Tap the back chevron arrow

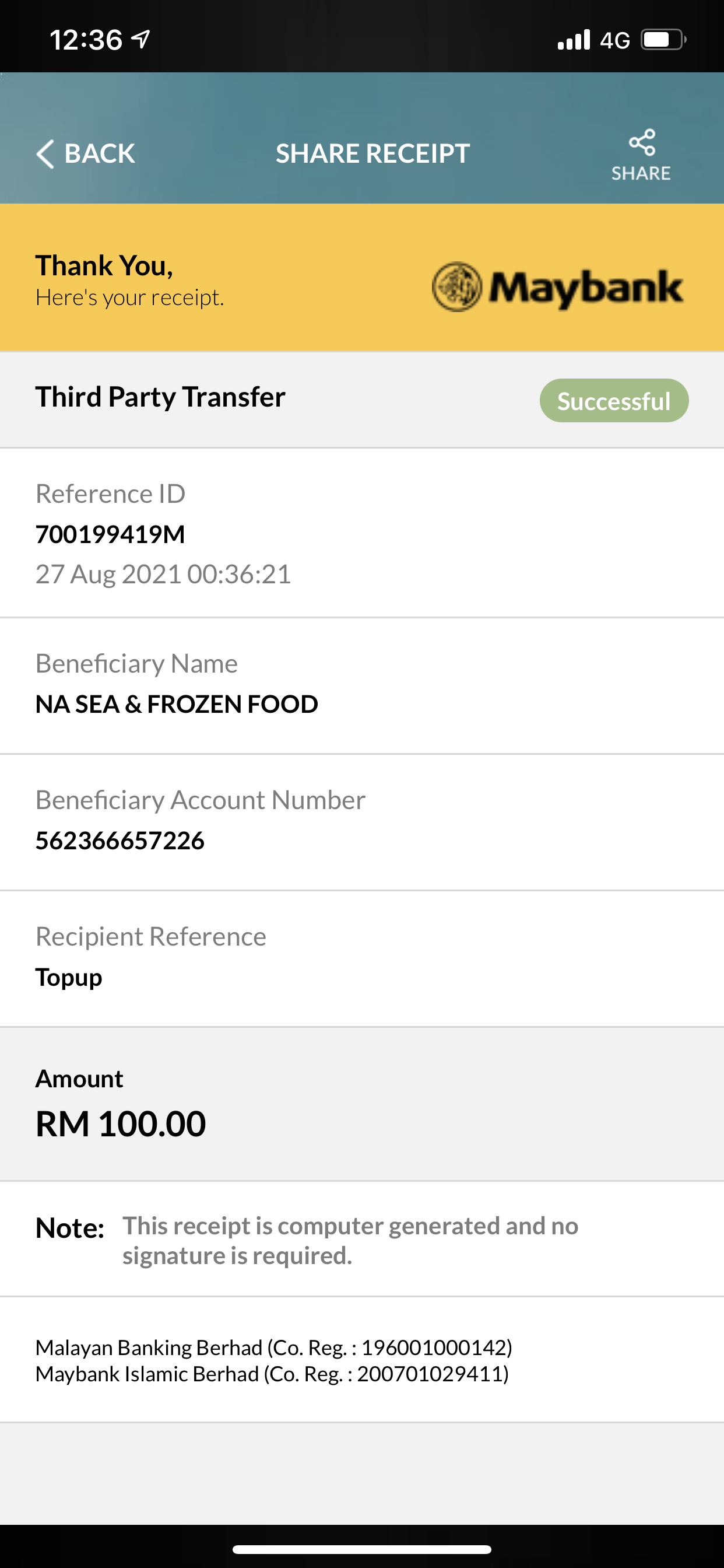tap(45, 154)
